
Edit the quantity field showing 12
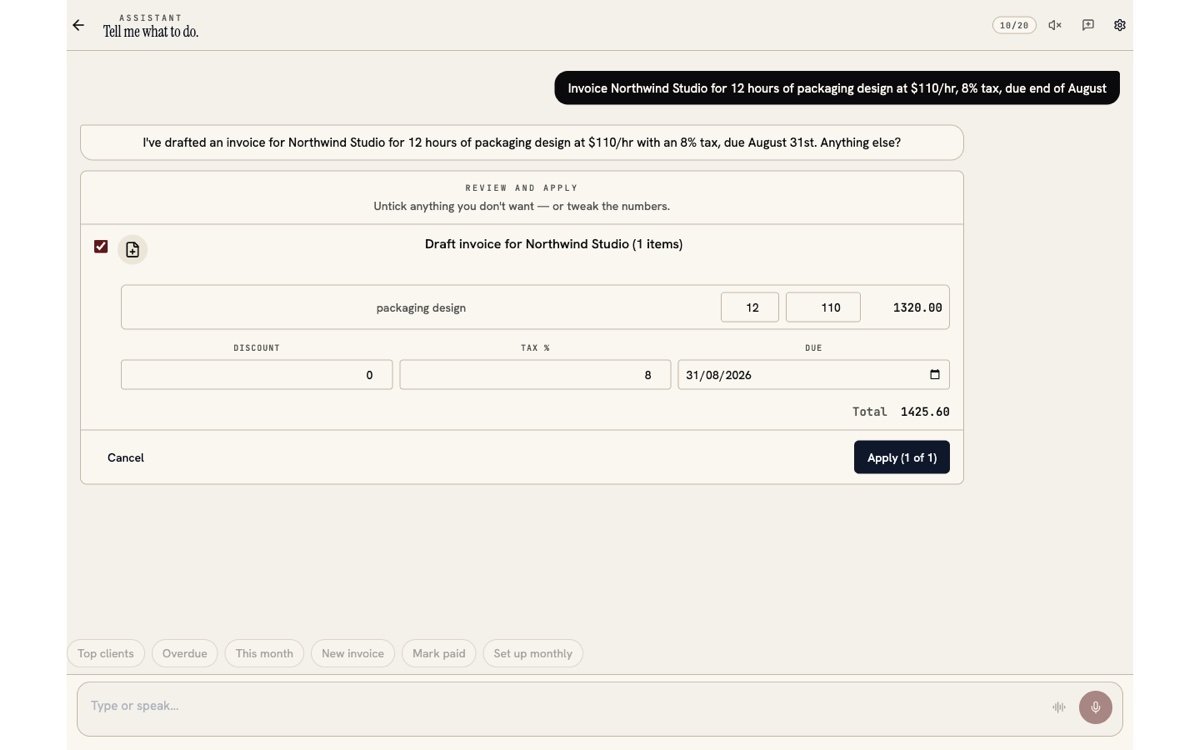tap(750, 307)
